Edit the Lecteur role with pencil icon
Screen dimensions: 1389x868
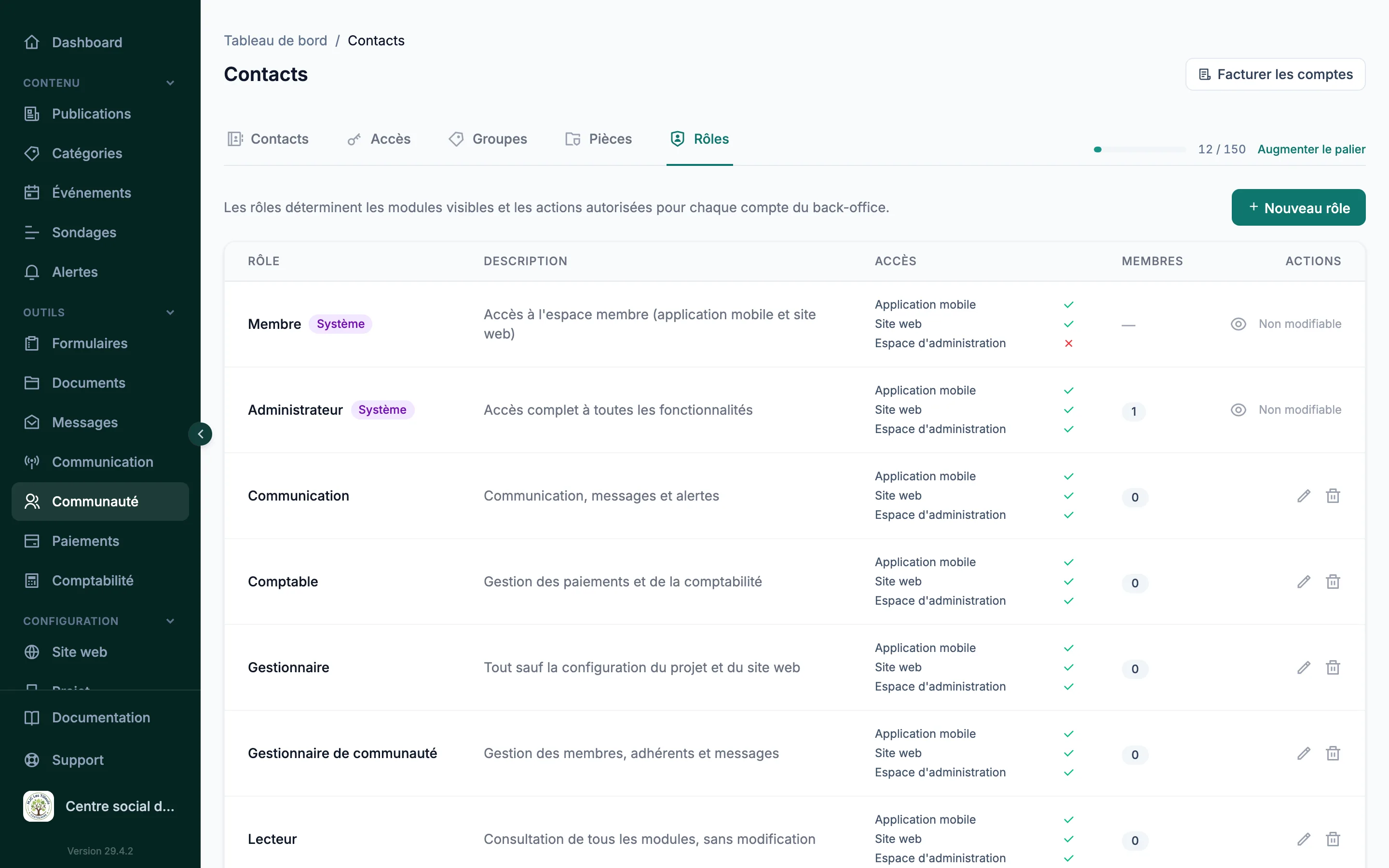click(x=1304, y=839)
